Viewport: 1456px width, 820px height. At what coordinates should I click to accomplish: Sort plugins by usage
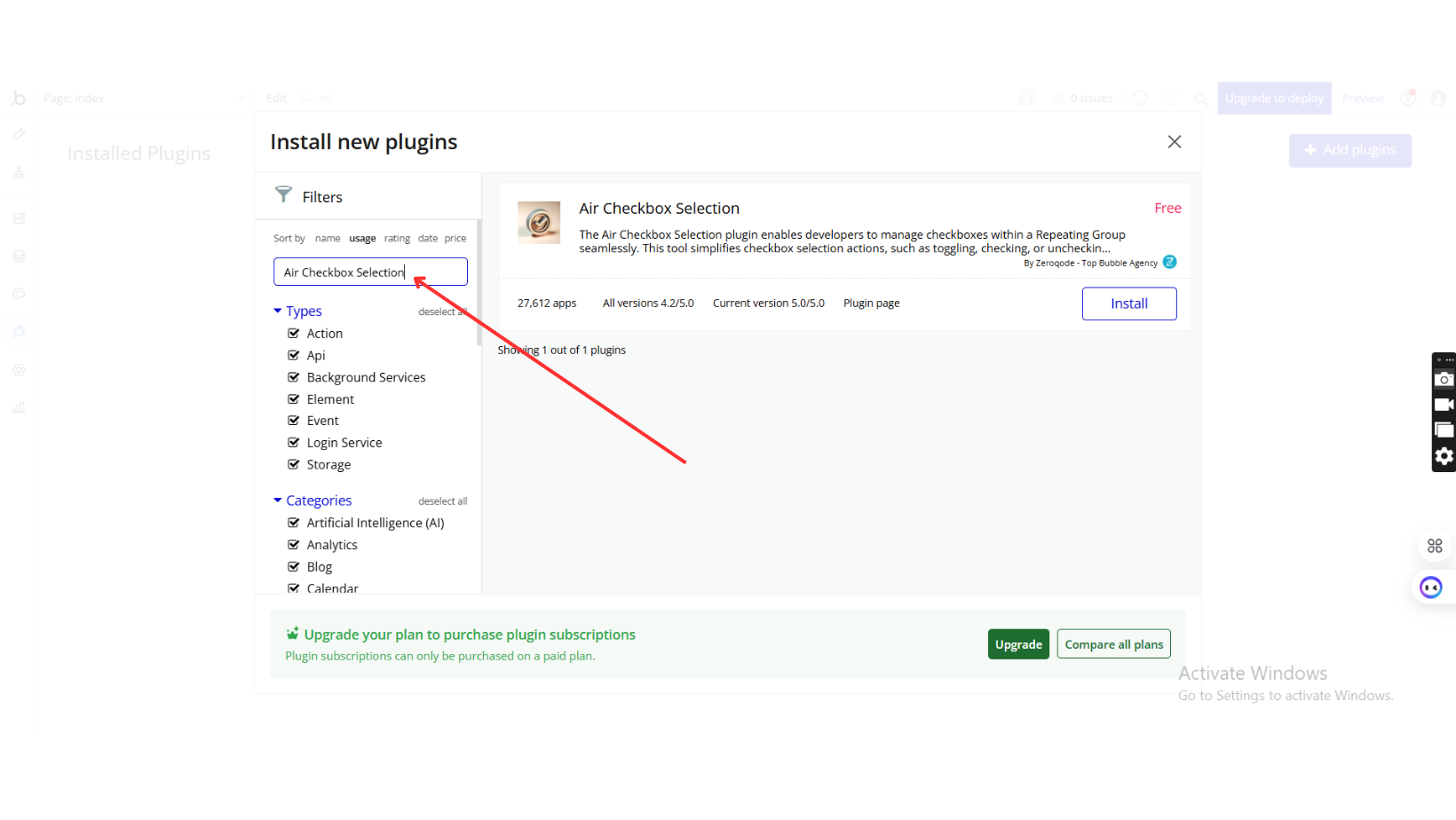click(362, 238)
